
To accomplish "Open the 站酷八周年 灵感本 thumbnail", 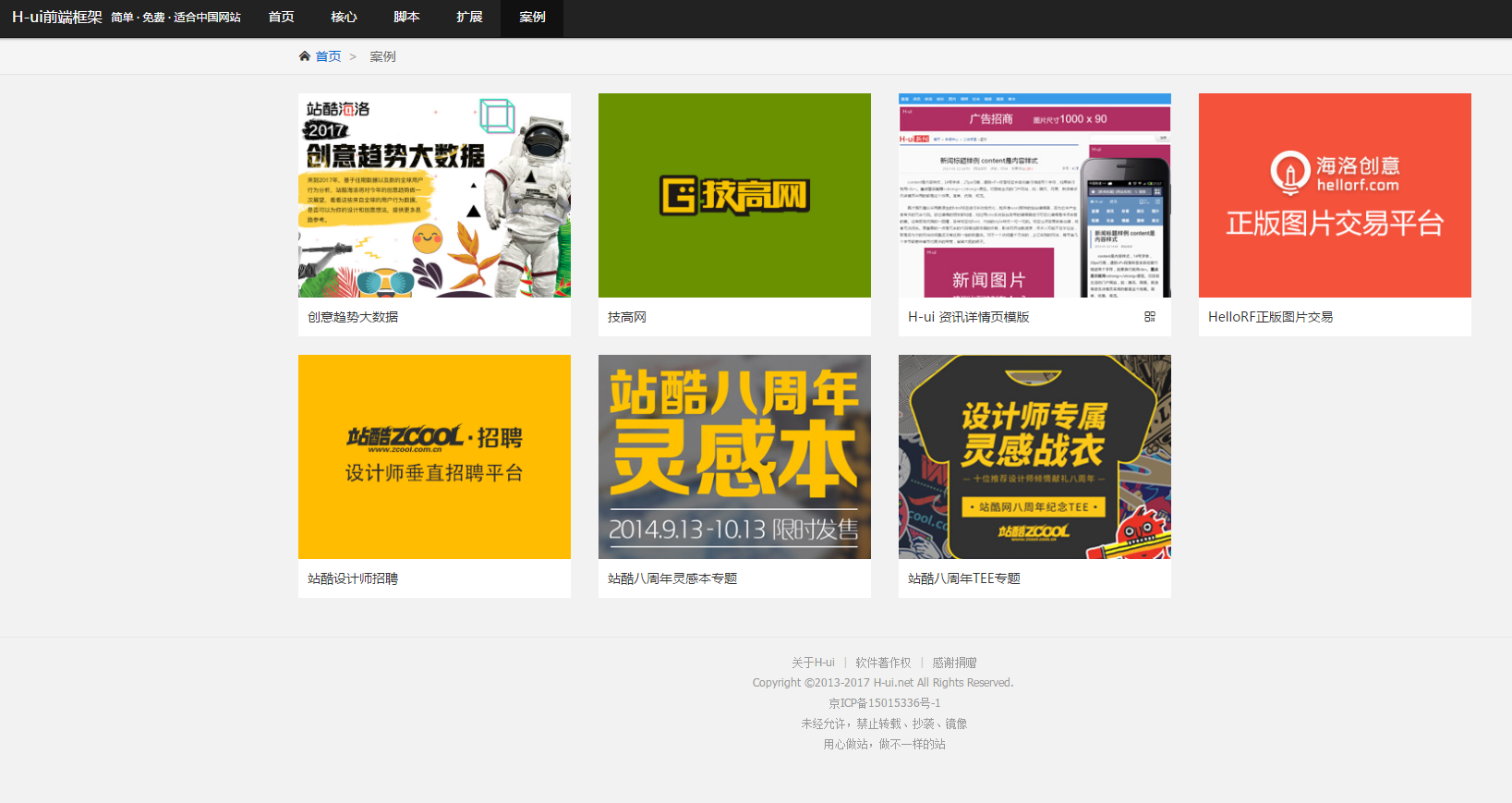I will [x=734, y=456].
